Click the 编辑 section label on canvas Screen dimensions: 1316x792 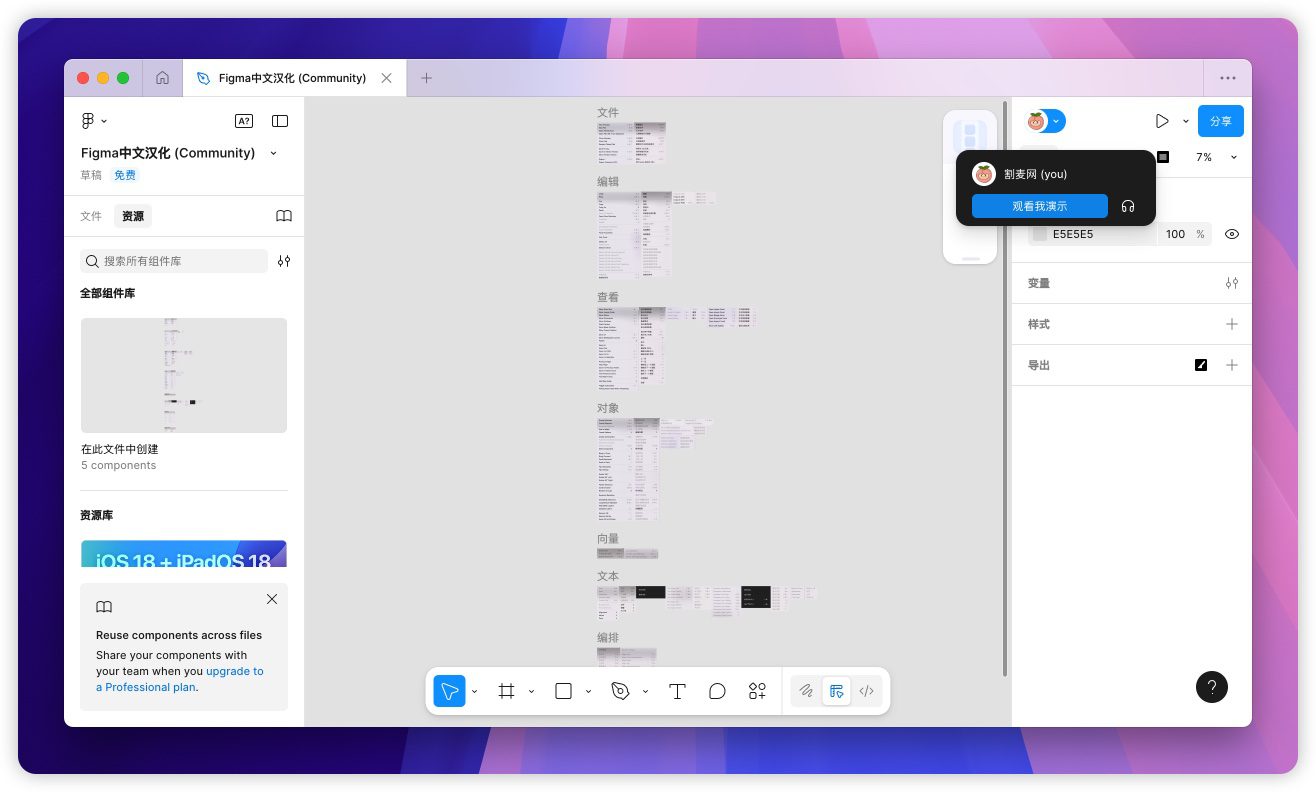[608, 182]
